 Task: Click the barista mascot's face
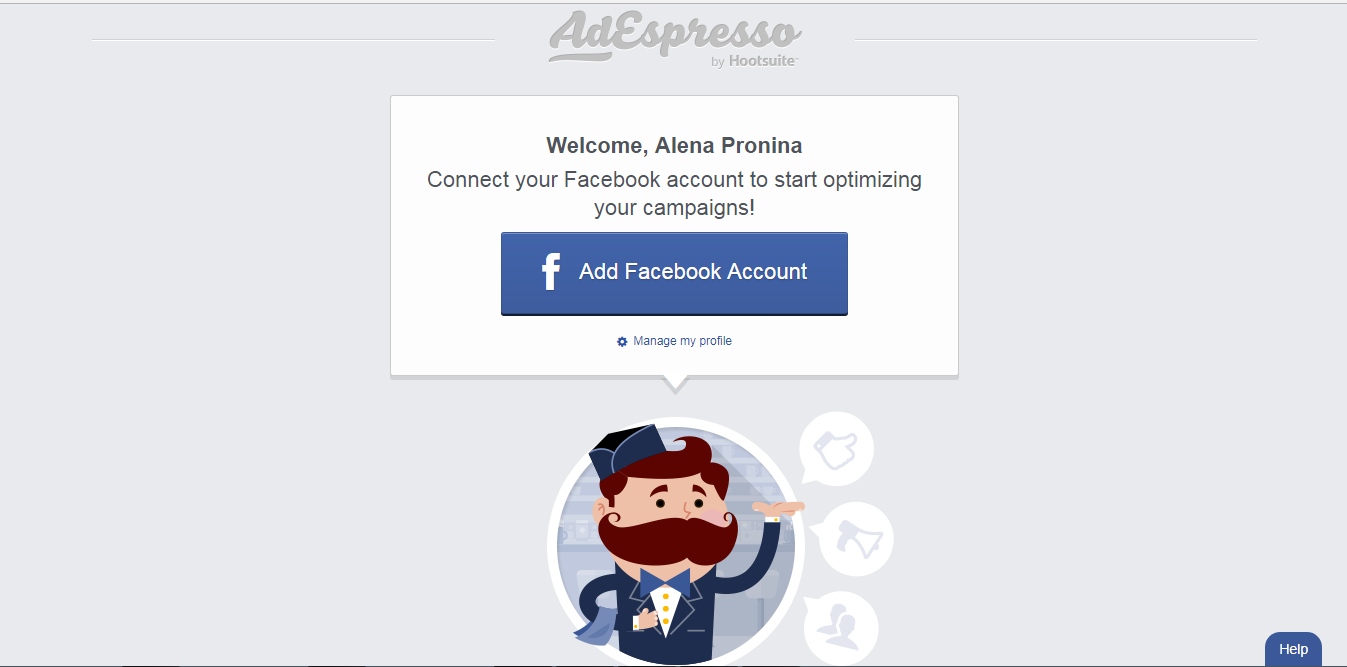click(x=668, y=497)
